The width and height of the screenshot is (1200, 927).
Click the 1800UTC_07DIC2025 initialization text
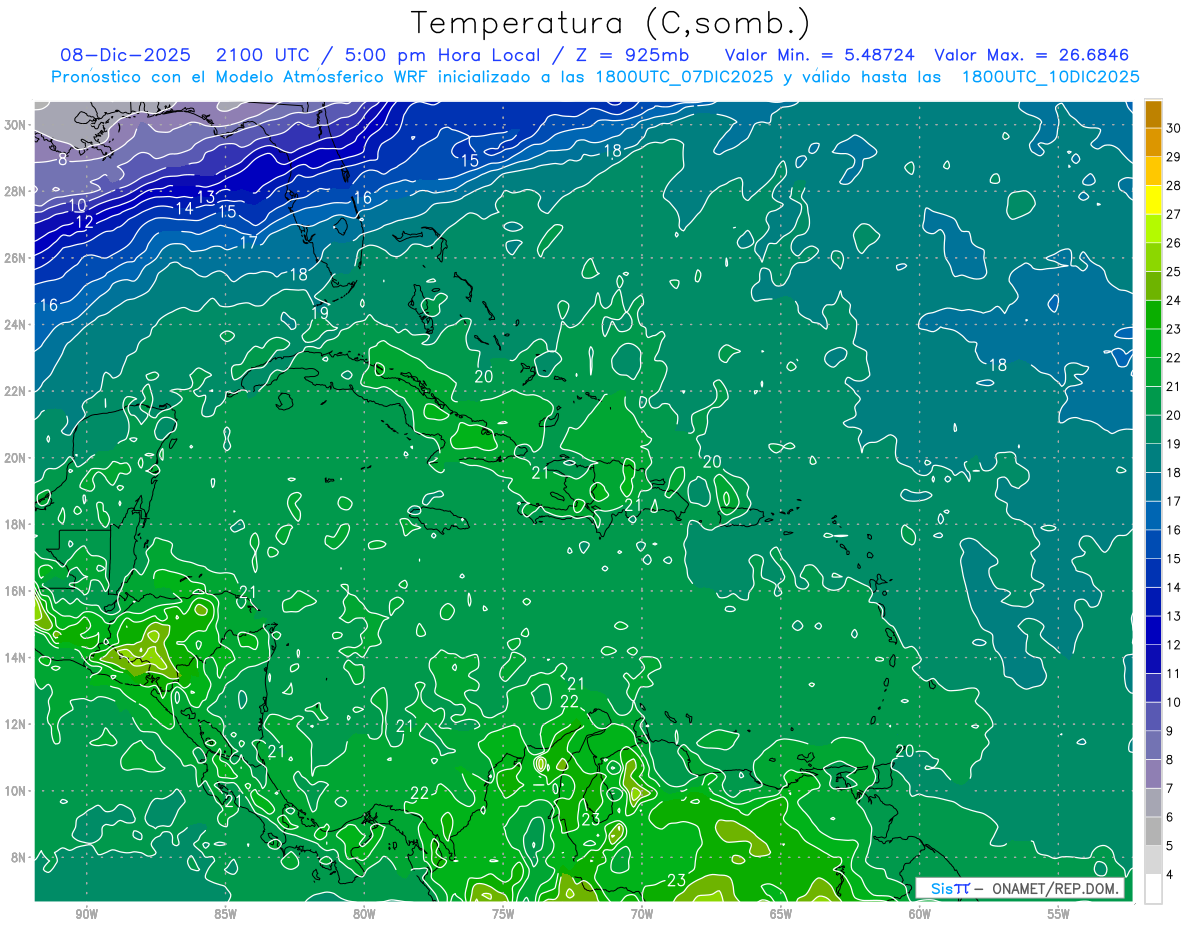[685, 77]
